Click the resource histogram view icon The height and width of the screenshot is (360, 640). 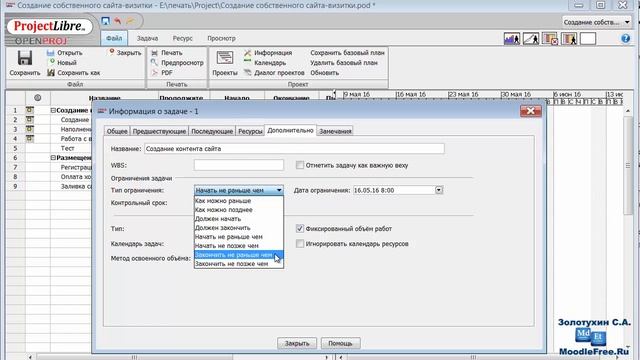512,39
